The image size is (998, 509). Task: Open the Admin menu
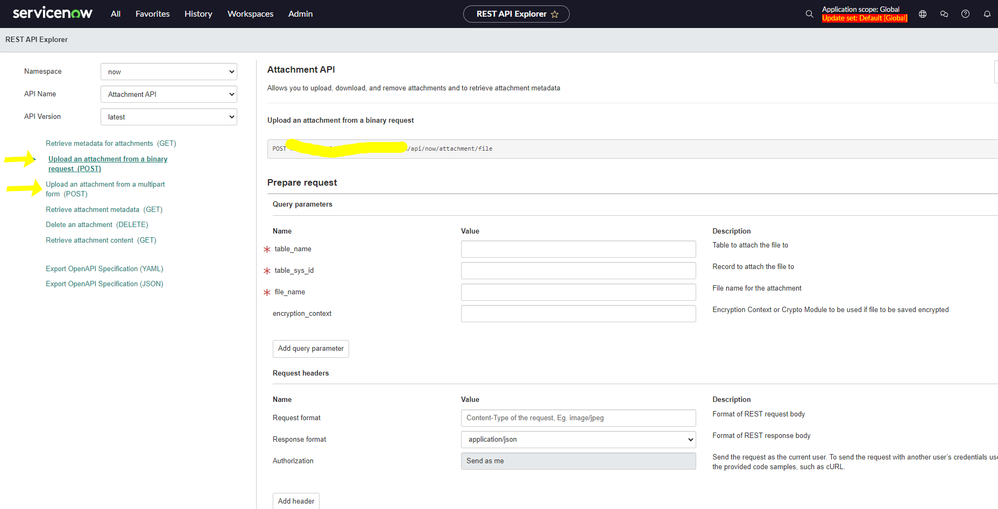click(x=300, y=14)
